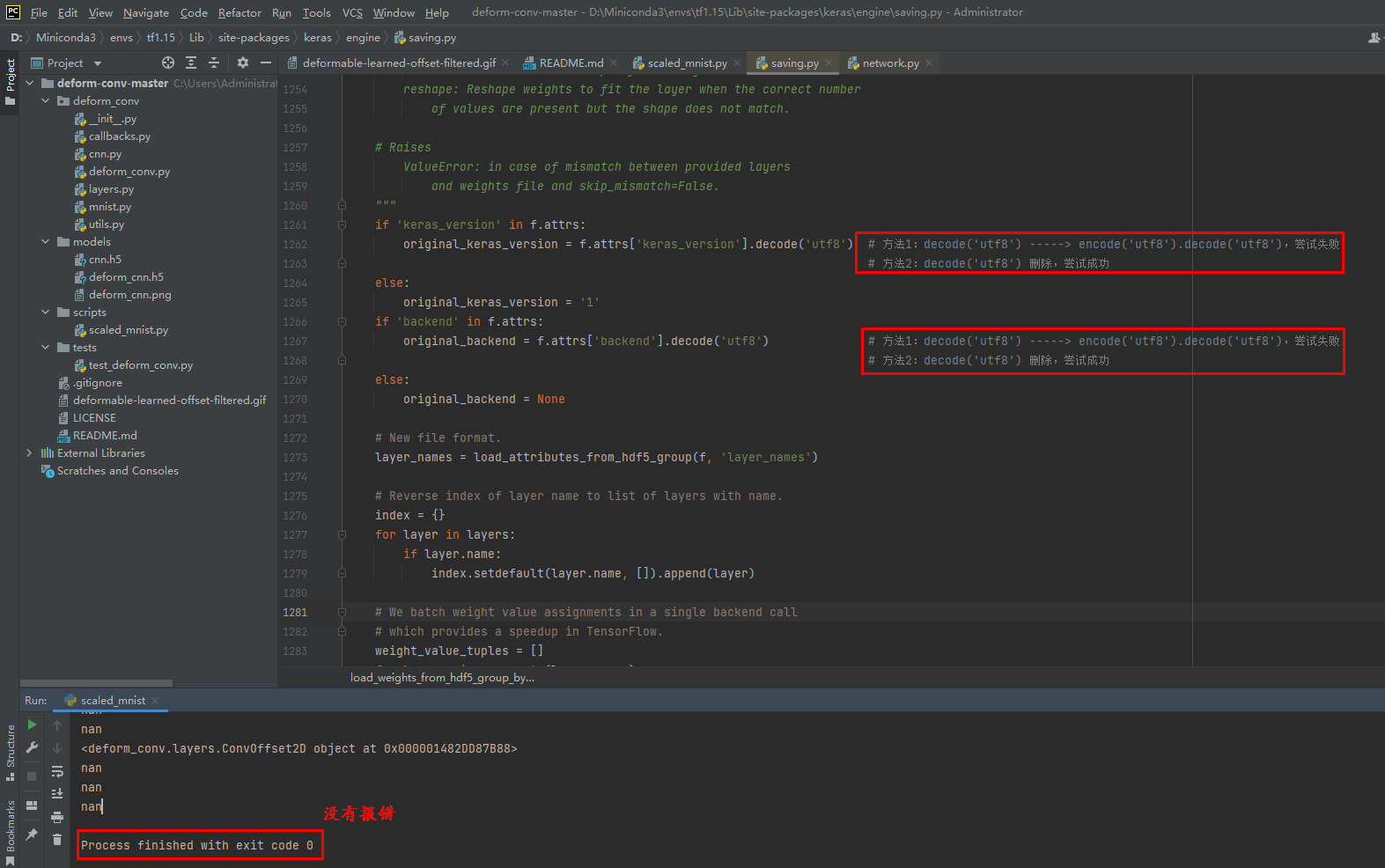Open the Bookmarks sidebar tool button

click(10, 832)
